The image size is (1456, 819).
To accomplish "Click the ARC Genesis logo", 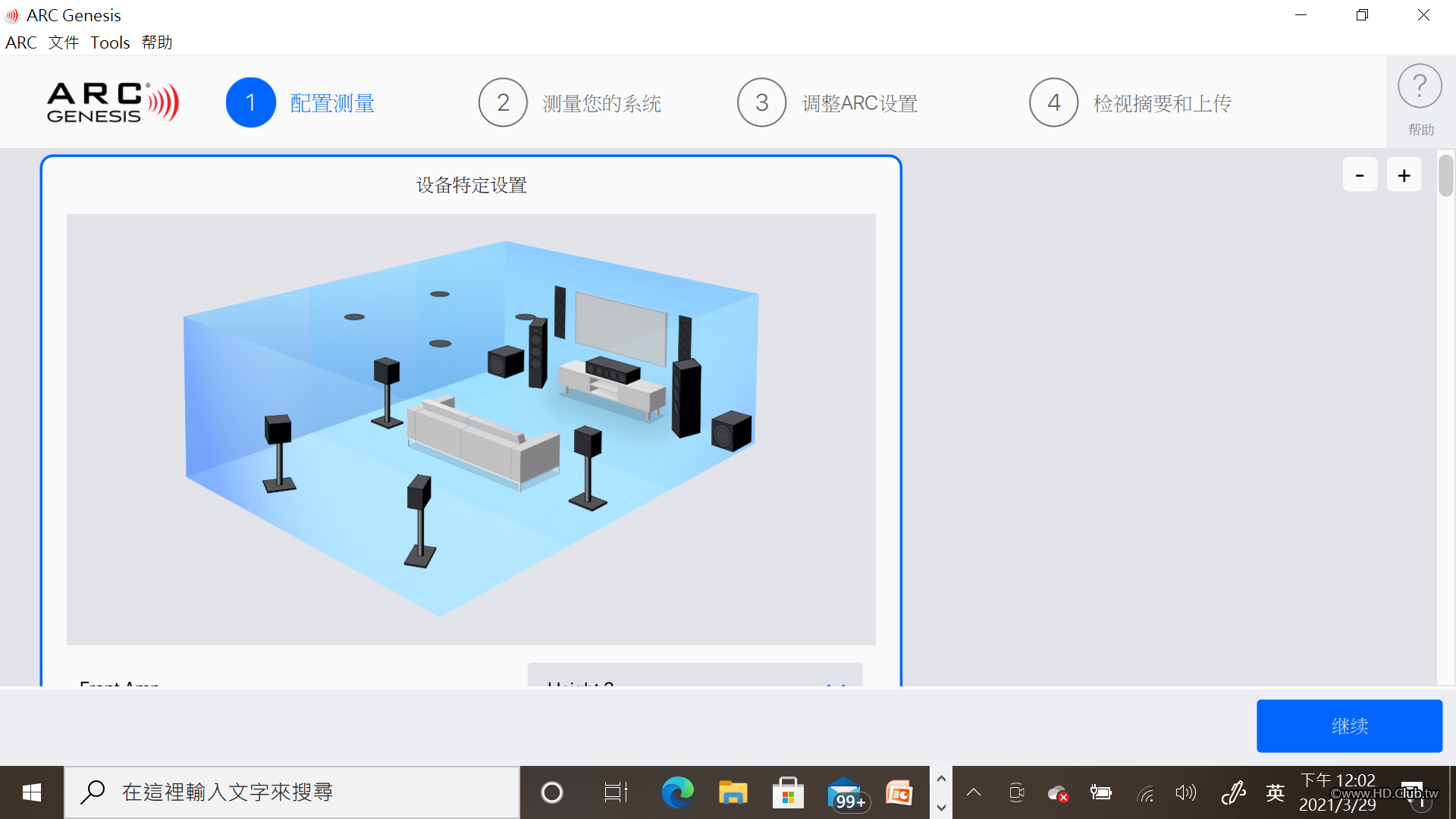I will click(x=112, y=102).
